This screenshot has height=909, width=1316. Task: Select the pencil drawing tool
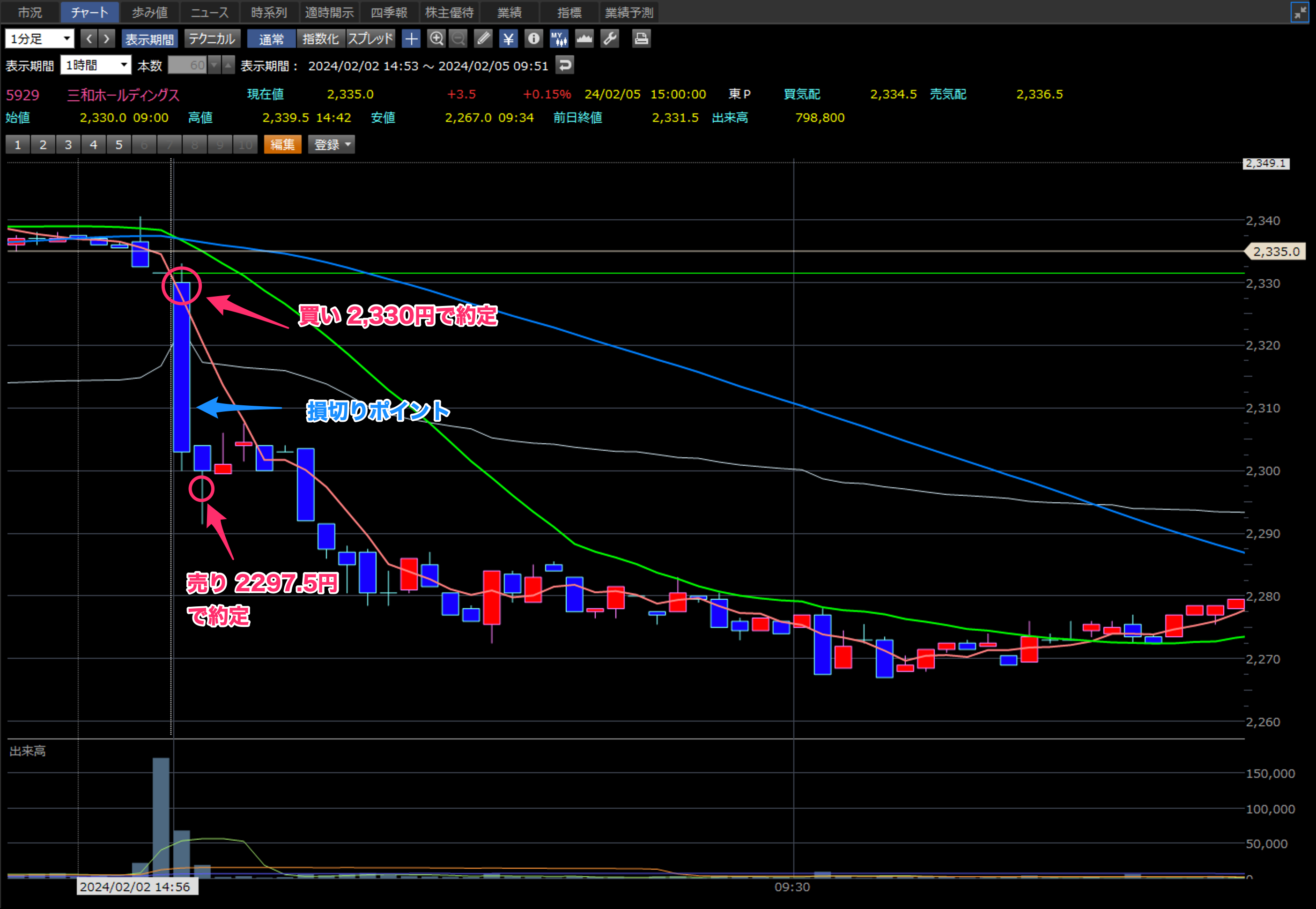coord(483,39)
